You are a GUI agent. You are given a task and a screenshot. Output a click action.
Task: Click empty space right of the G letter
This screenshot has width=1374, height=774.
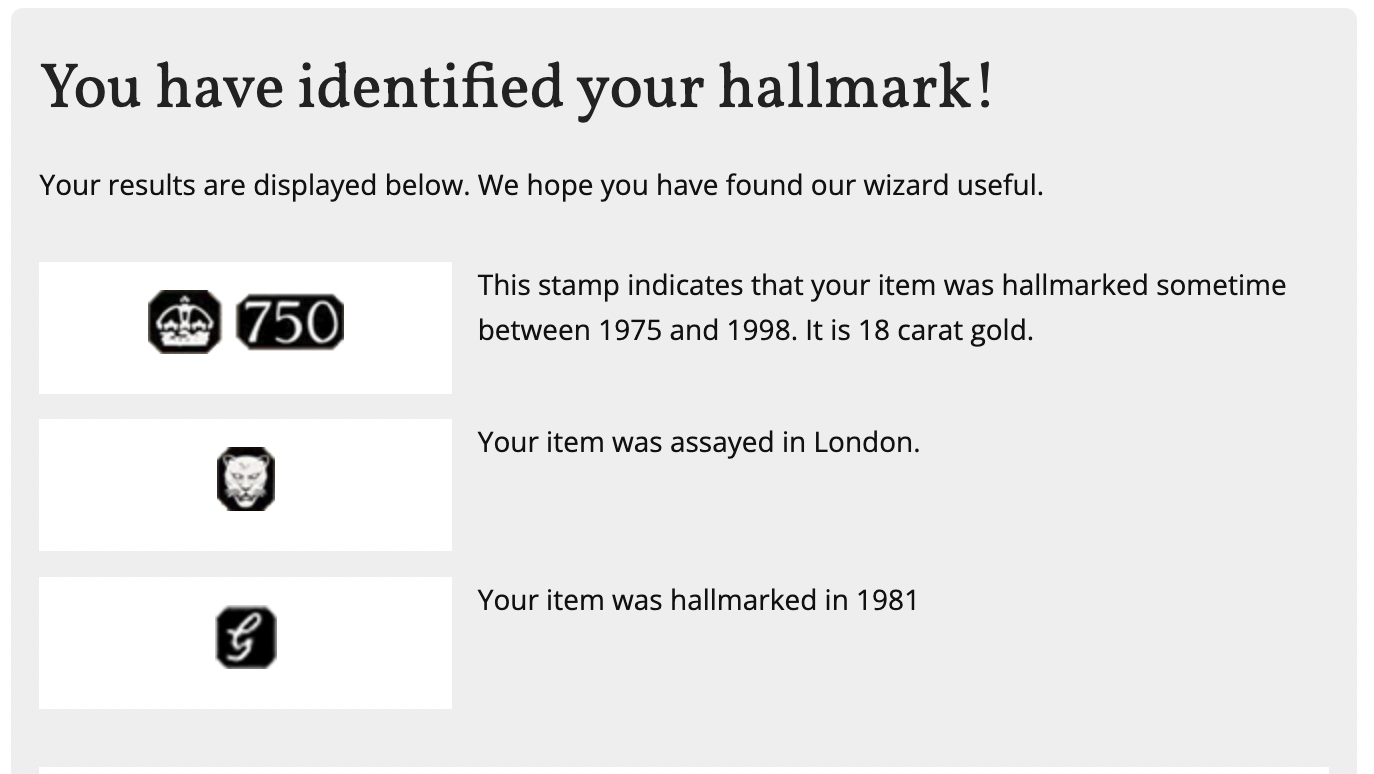coord(363,643)
